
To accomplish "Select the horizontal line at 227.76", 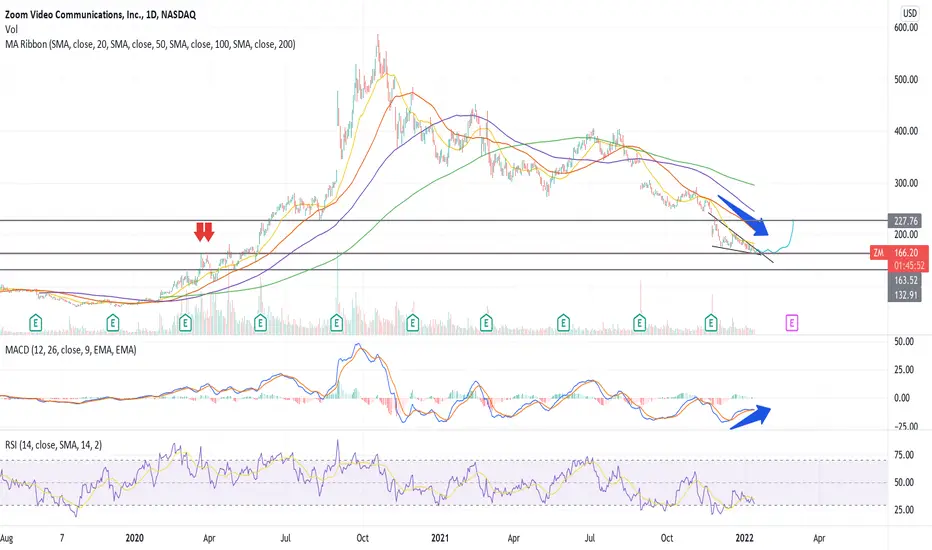I will (x=443, y=221).
